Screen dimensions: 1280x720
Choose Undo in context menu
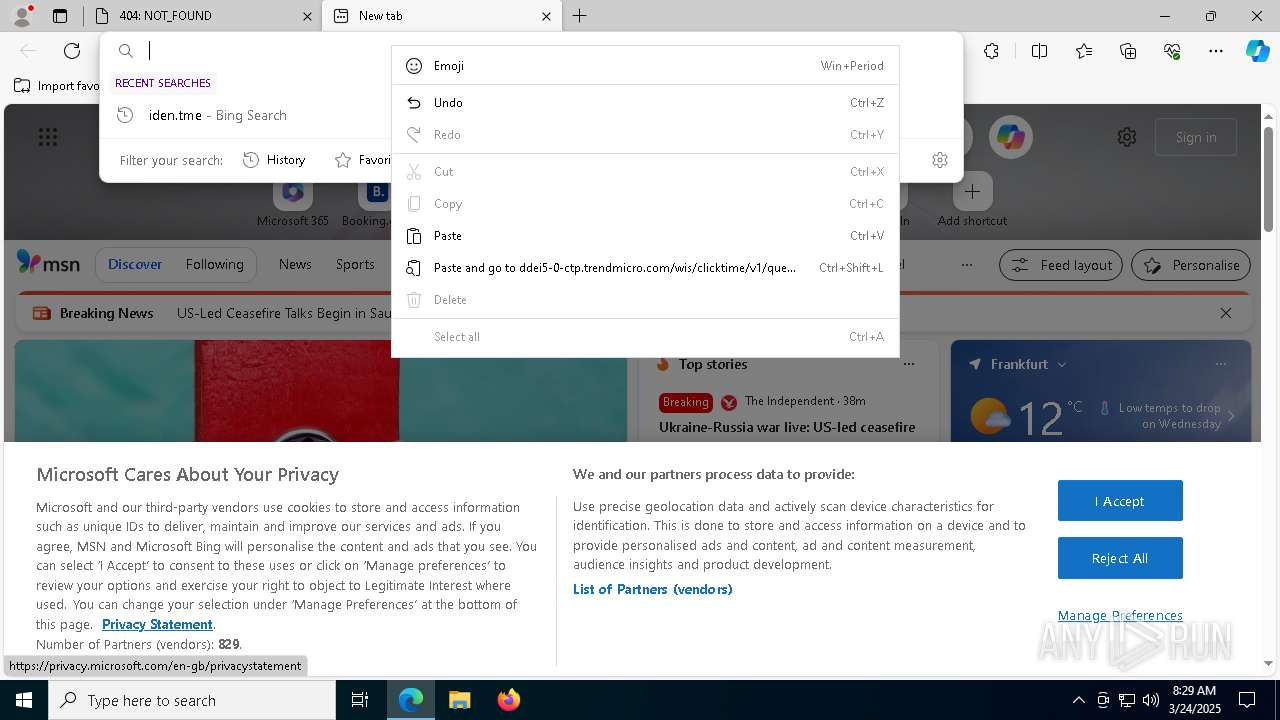tap(645, 103)
